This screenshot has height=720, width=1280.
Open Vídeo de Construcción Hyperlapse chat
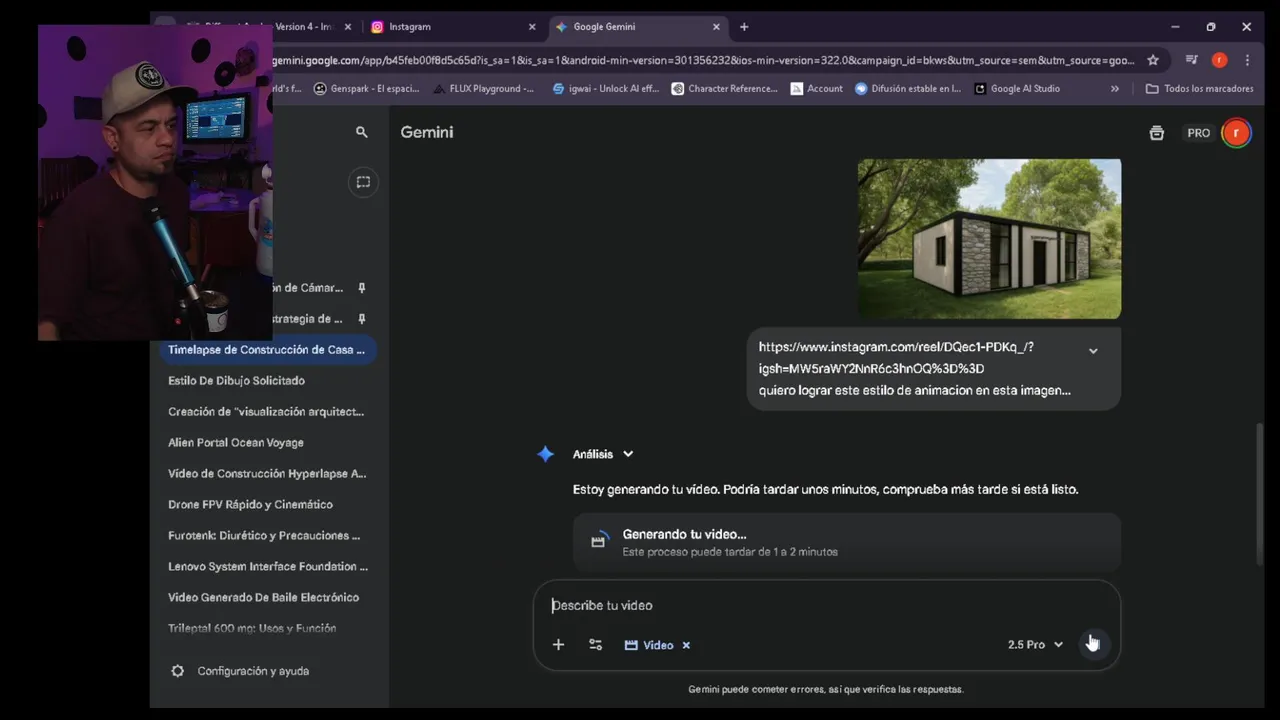(x=267, y=474)
